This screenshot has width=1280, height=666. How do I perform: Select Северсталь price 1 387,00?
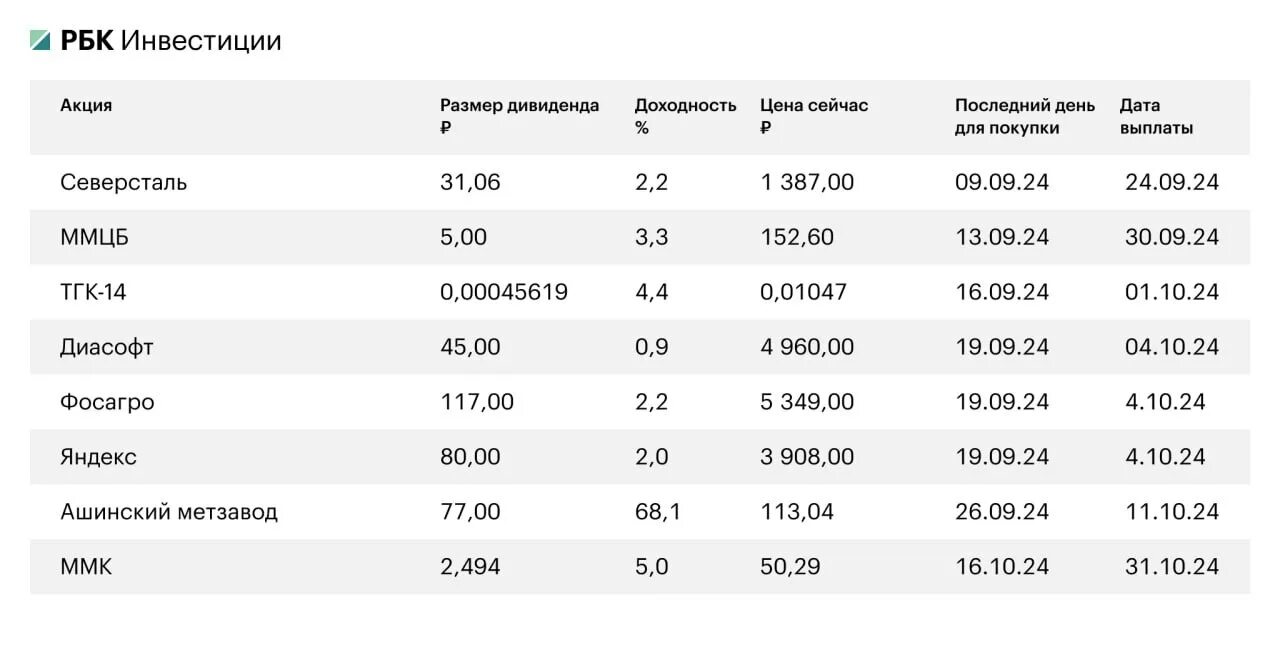(806, 182)
